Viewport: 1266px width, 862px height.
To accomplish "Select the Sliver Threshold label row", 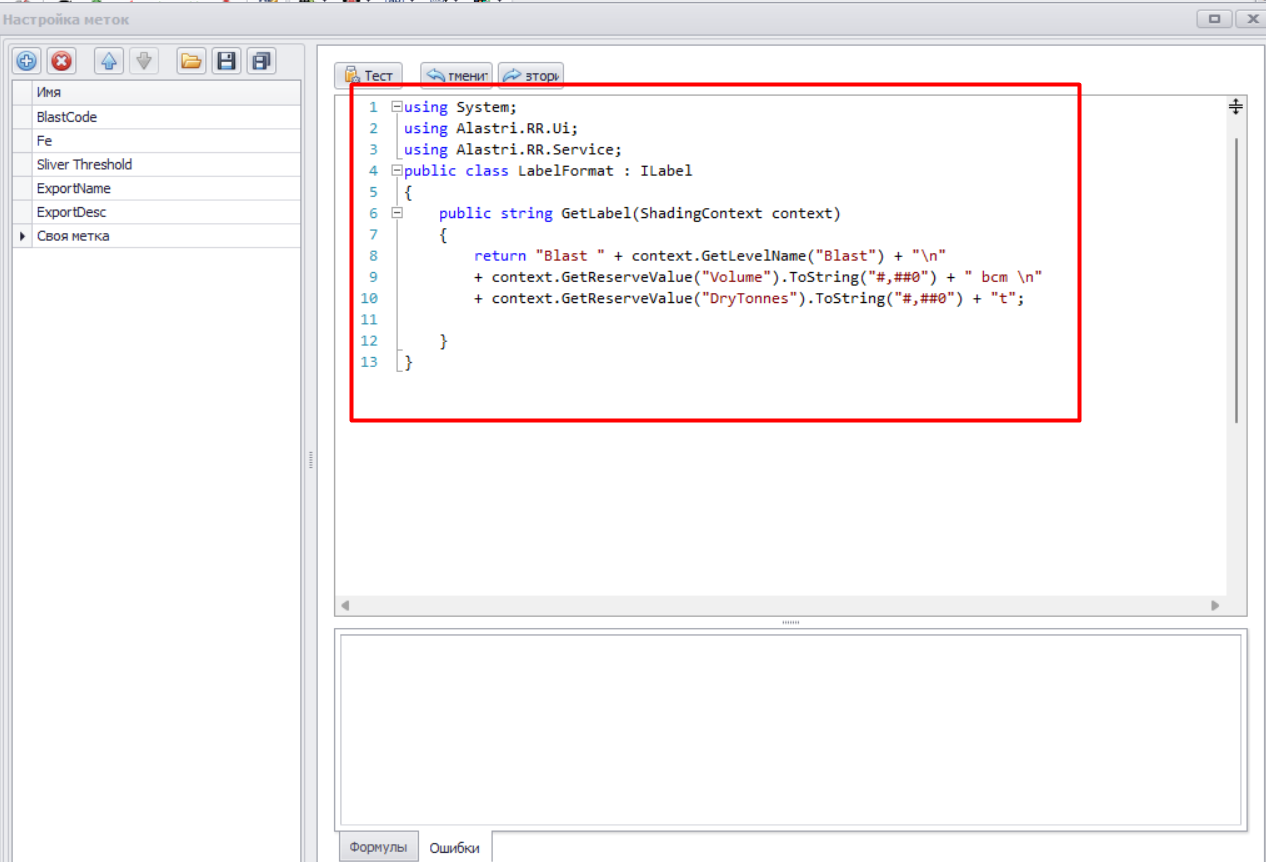I will tap(84, 165).
